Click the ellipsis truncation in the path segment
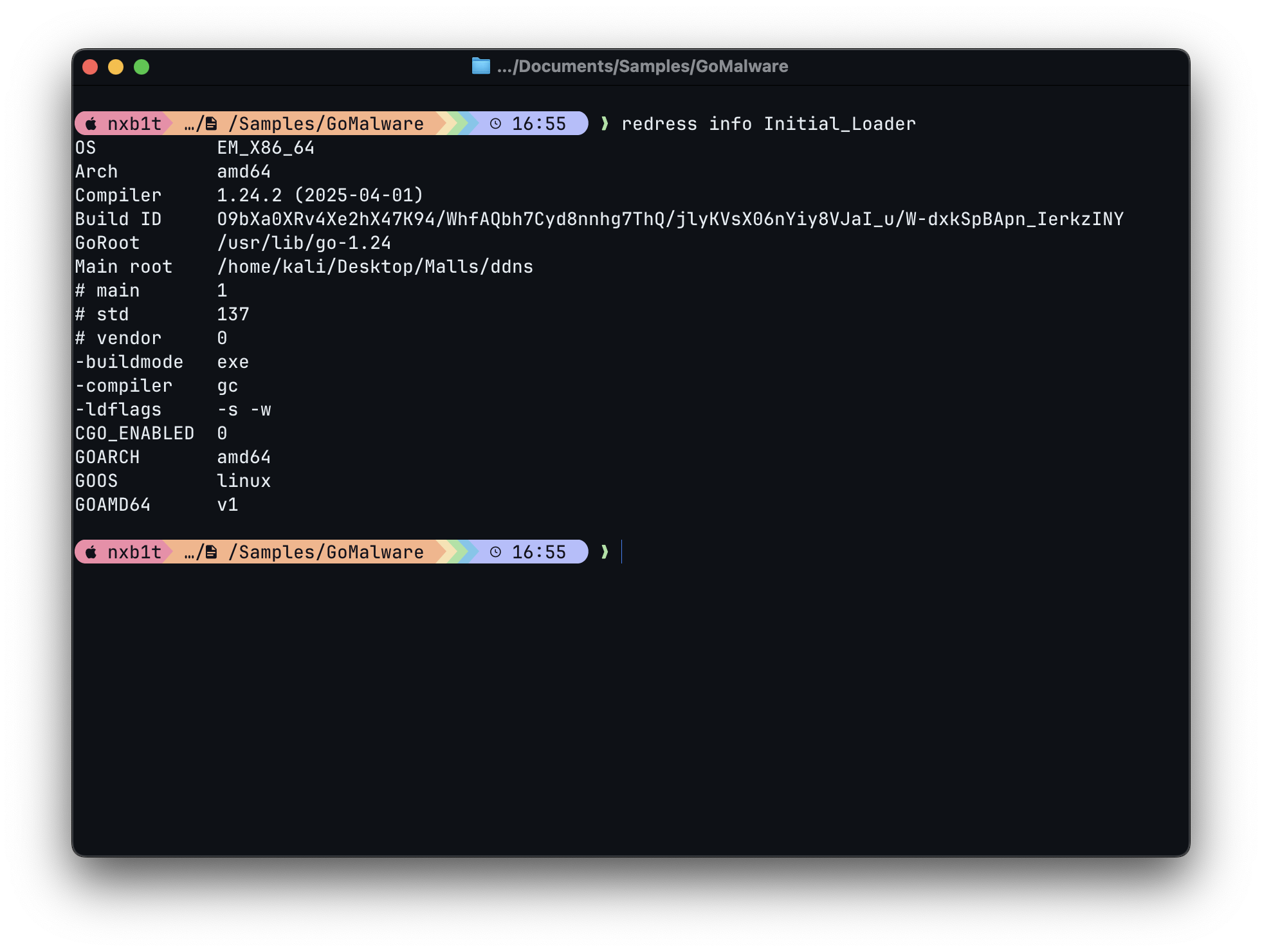 pos(190,124)
